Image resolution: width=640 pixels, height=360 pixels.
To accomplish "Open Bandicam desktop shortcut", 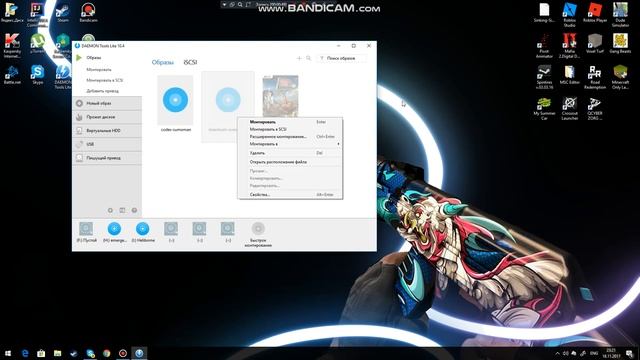I will 88,13.
